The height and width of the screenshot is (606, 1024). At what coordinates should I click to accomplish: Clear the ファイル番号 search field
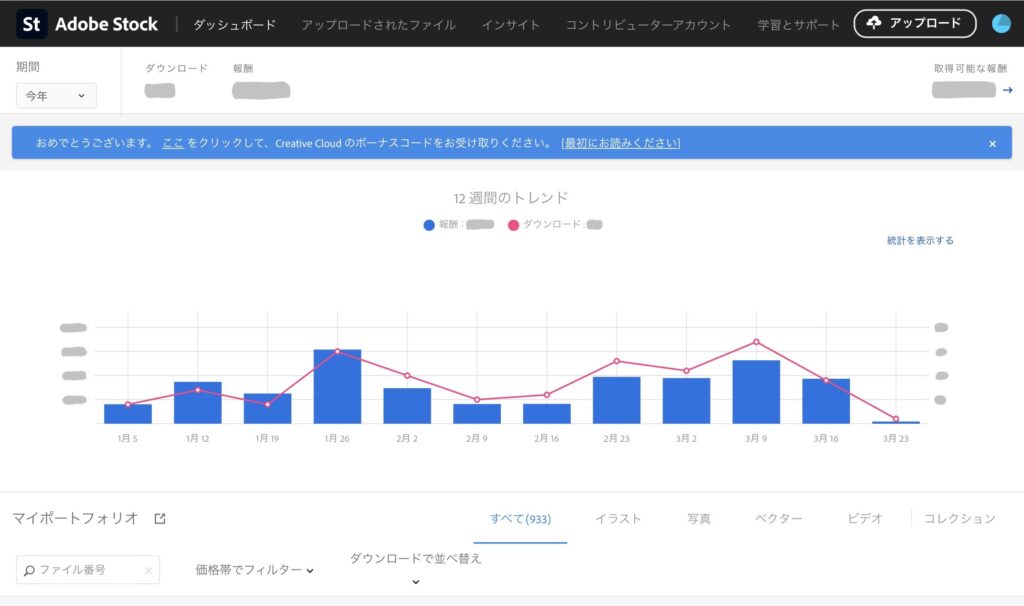[148, 571]
